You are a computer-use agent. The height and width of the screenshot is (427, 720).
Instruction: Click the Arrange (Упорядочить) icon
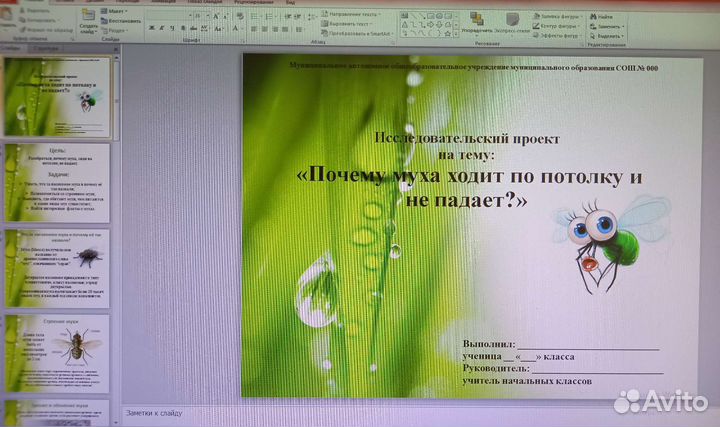pyautogui.click(x=477, y=23)
